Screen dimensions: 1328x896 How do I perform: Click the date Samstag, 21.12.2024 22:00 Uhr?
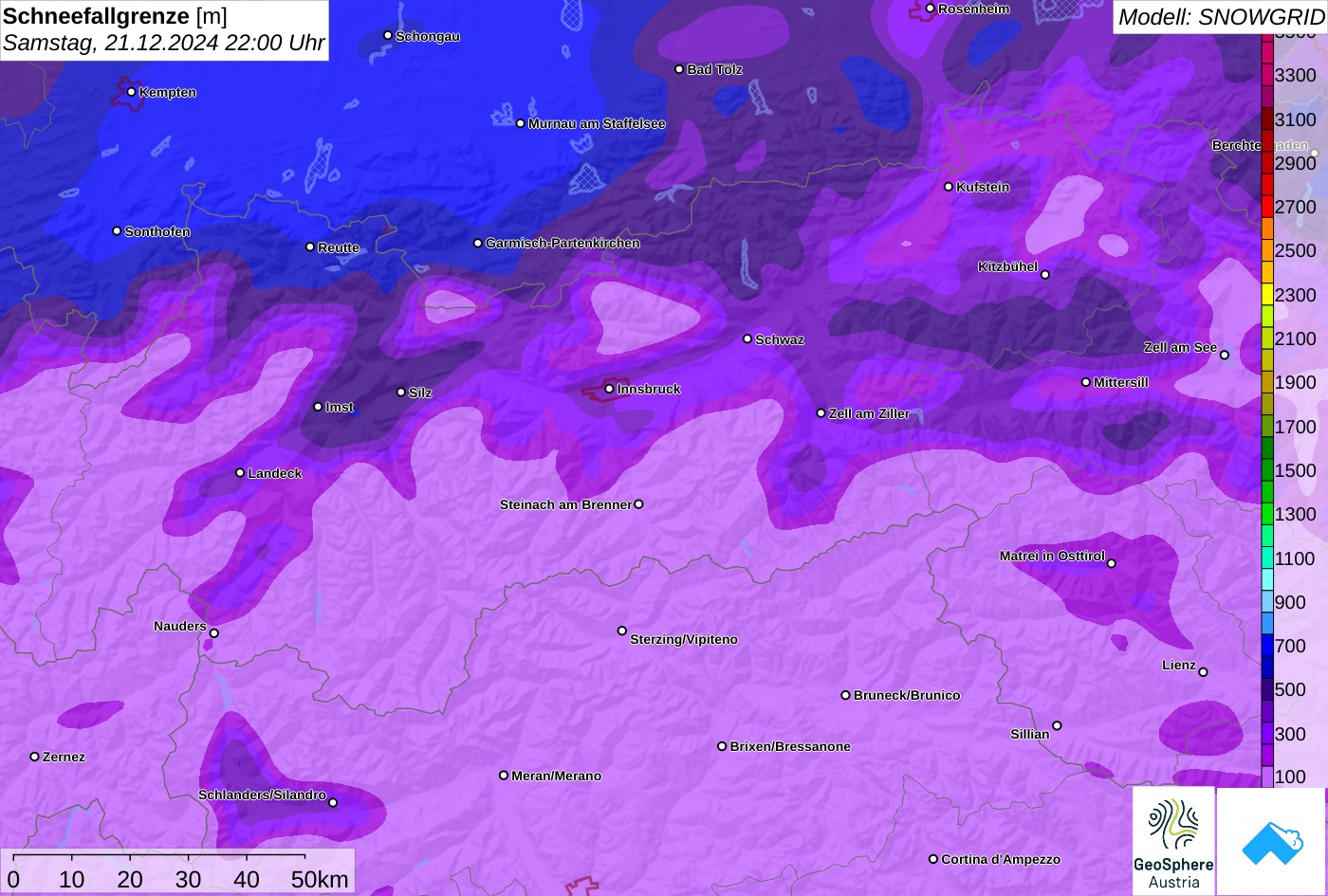pos(164,43)
